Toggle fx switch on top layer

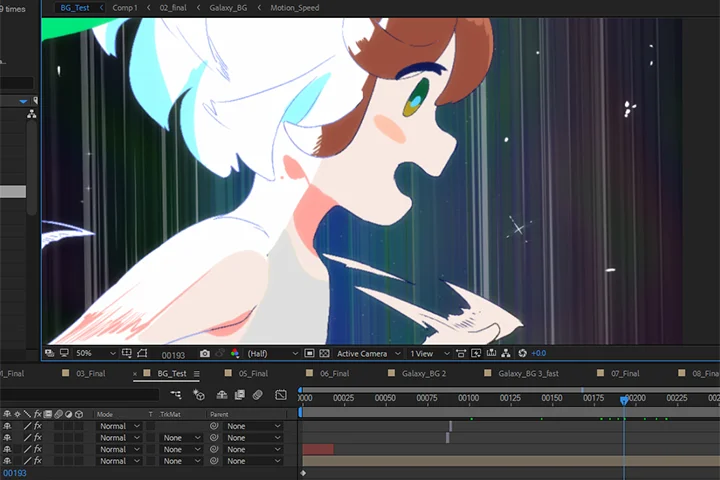[x=38, y=426]
